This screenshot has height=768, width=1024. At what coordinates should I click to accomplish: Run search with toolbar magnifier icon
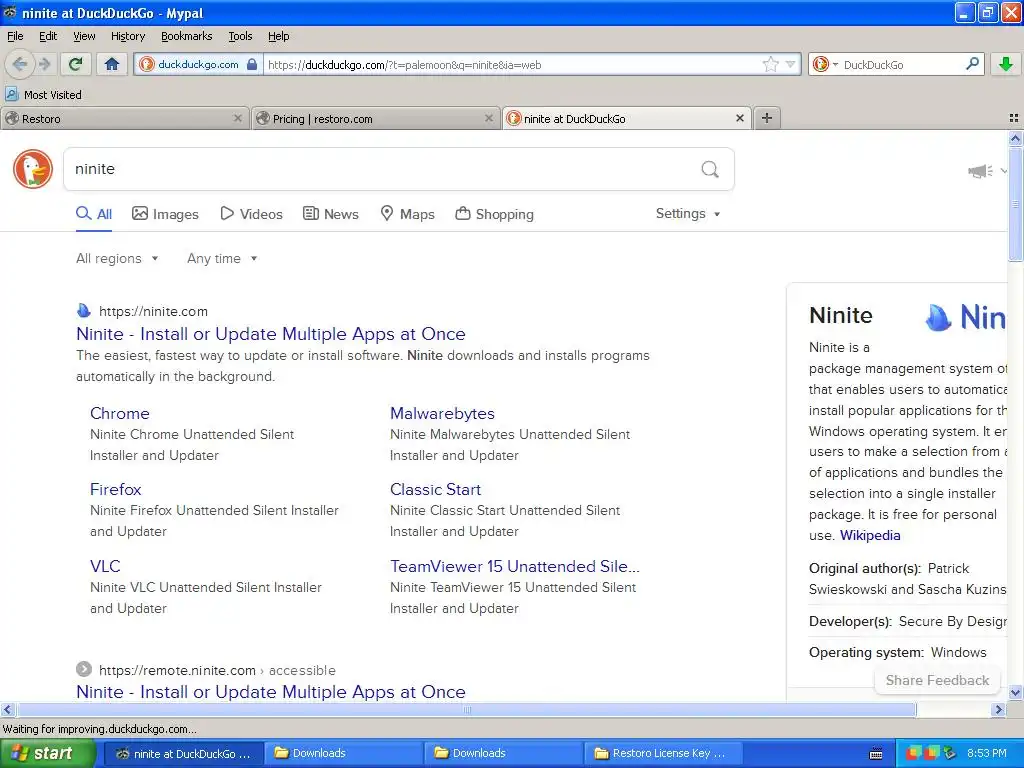[x=972, y=64]
